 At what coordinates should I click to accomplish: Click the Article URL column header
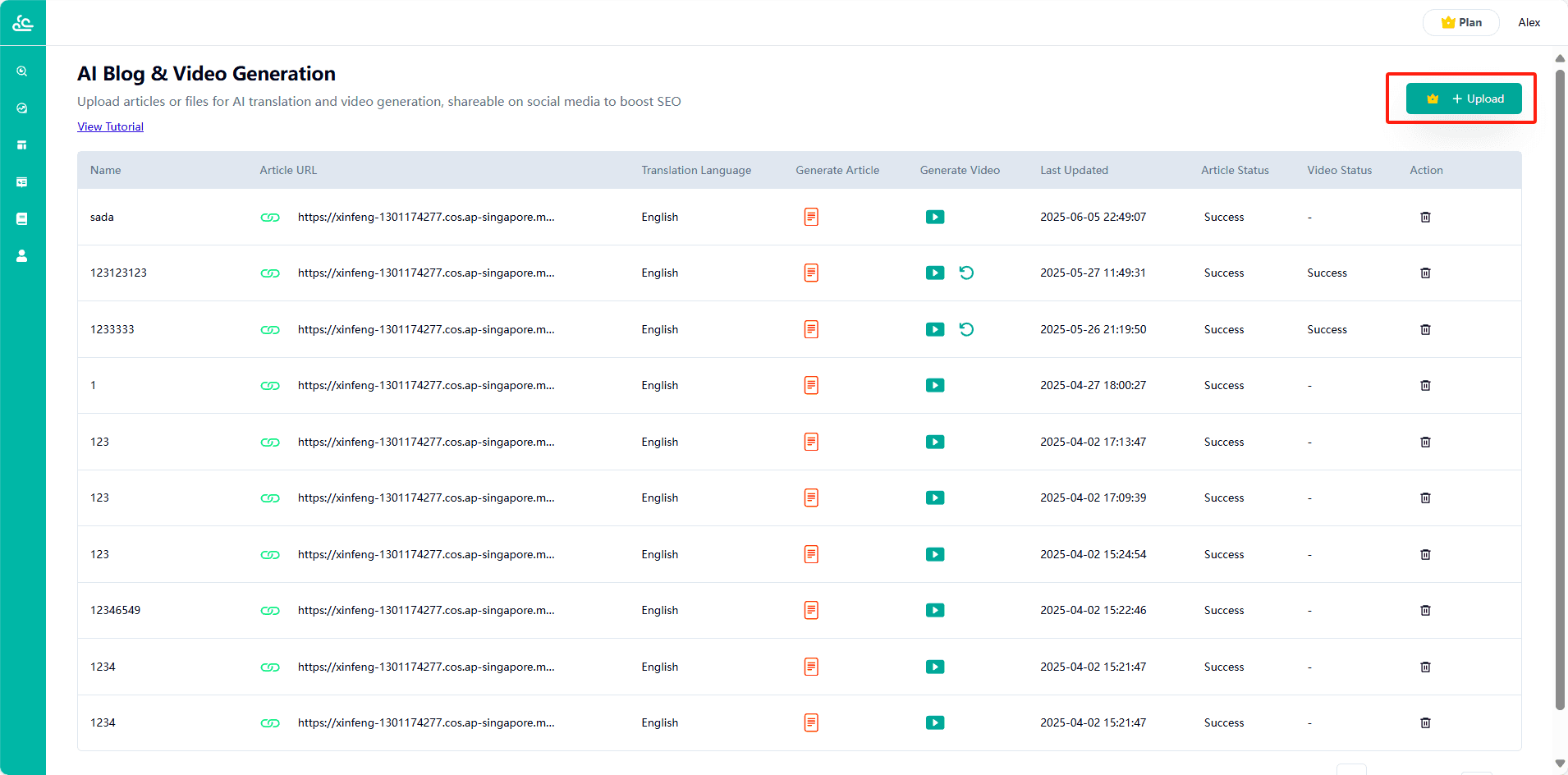pos(288,170)
